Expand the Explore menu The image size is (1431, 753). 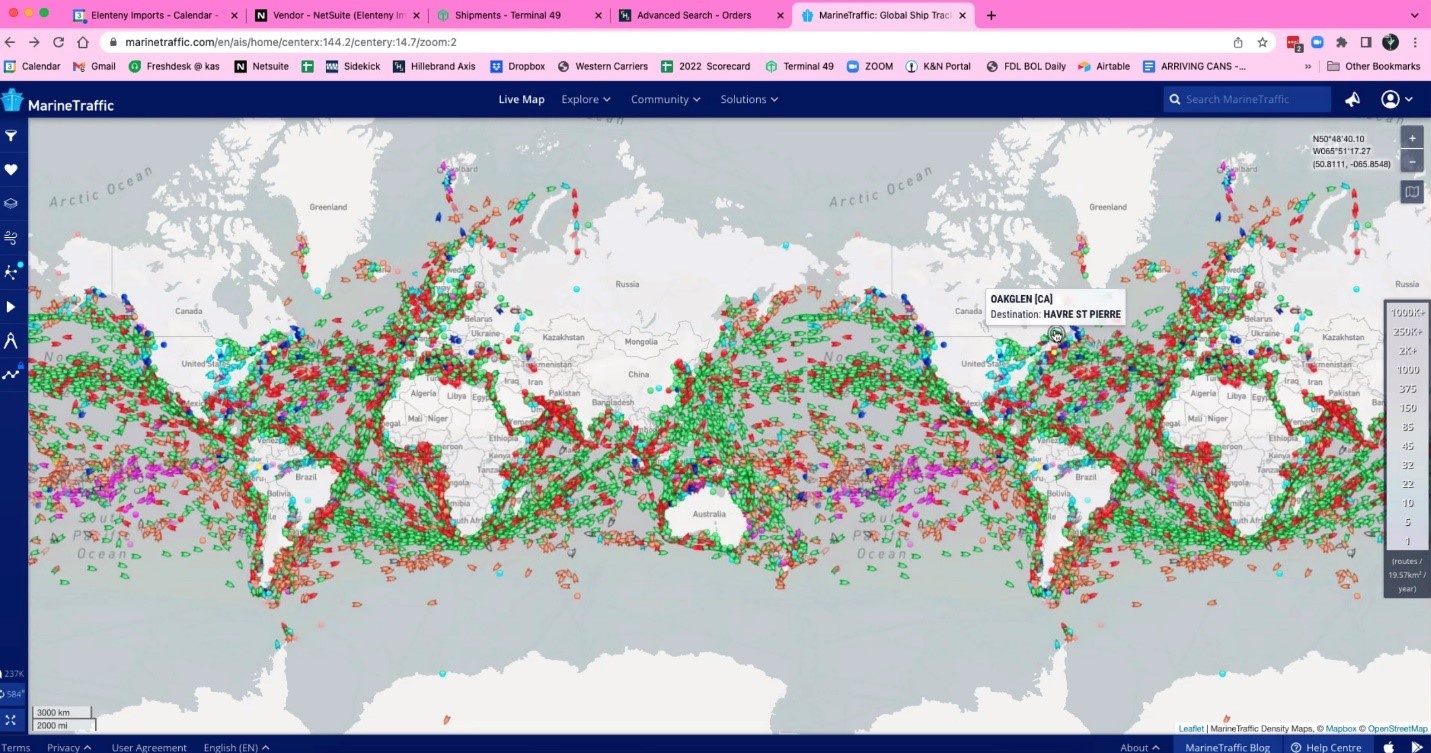tap(586, 99)
